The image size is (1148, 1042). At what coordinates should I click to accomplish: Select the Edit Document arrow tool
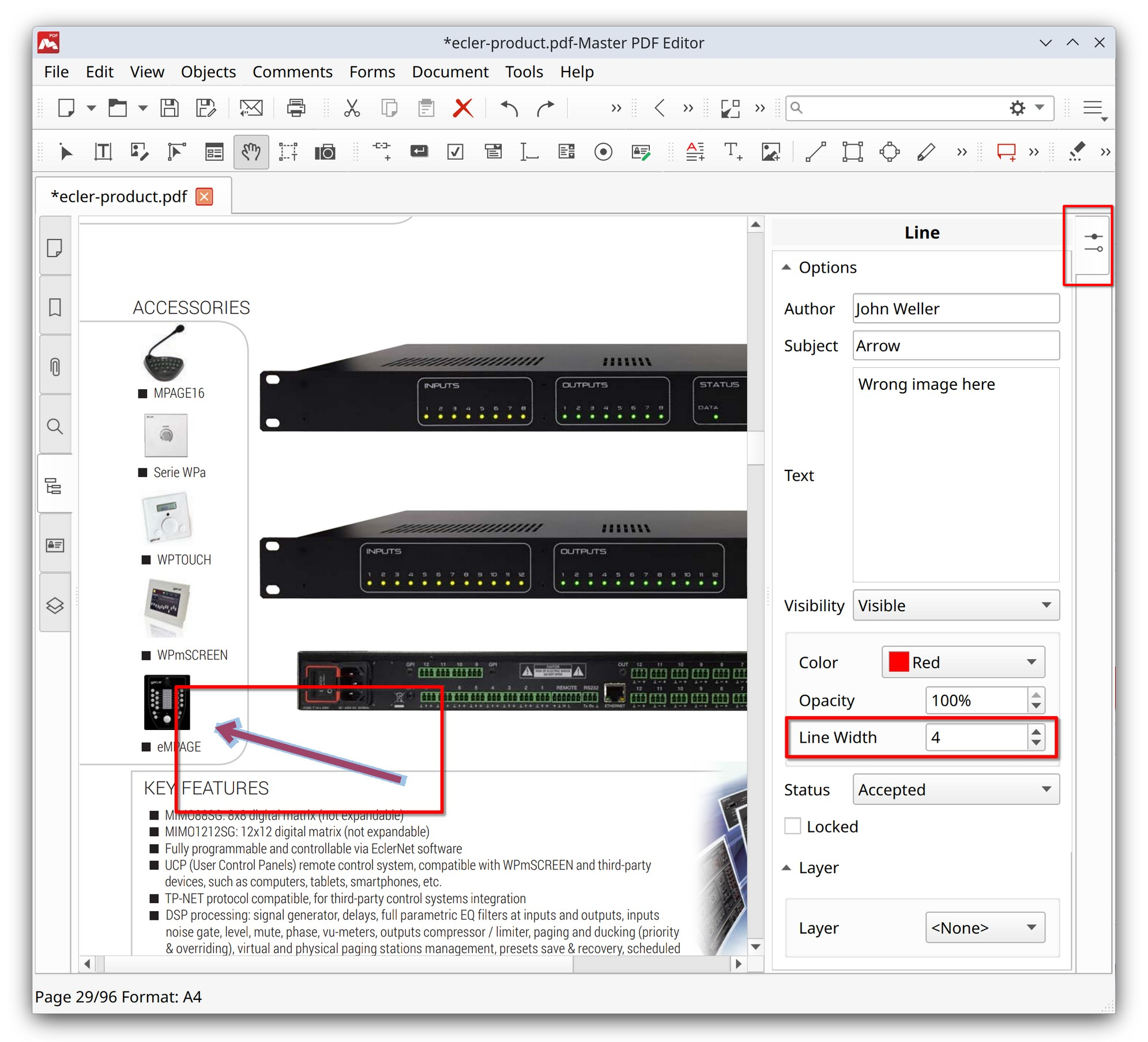click(66, 152)
